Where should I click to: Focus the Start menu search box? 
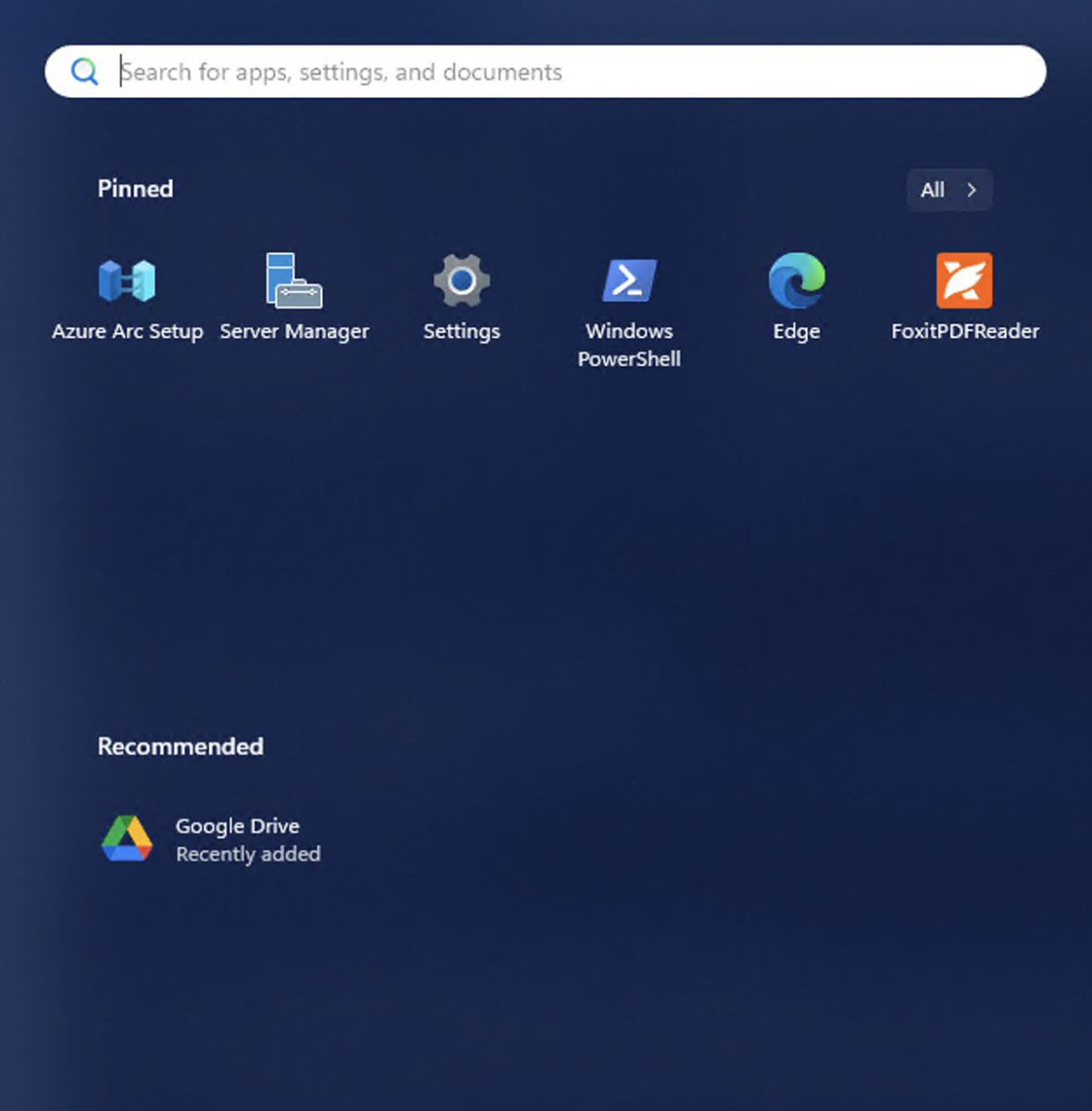click(546, 71)
